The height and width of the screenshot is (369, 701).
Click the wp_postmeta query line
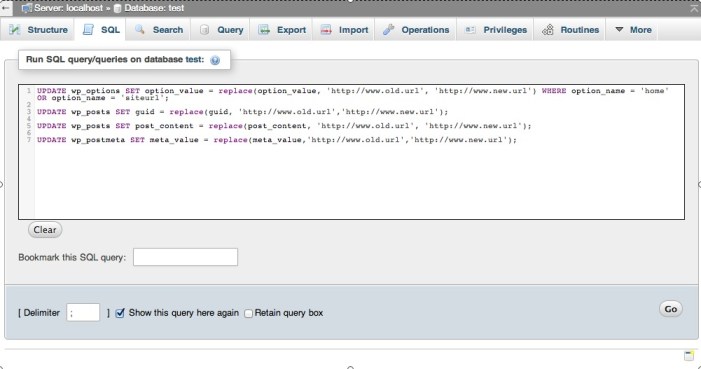pyautogui.click(x=277, y=140)
